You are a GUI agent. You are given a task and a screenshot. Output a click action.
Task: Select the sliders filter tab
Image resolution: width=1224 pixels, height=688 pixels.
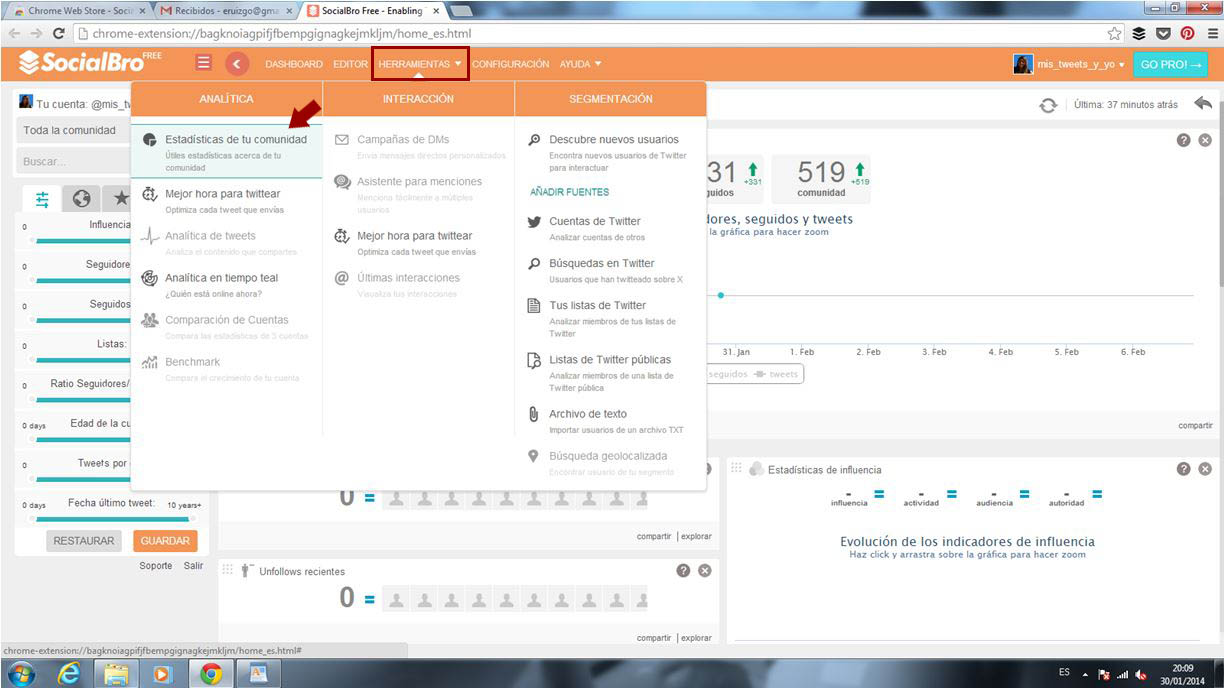(43, 199)
